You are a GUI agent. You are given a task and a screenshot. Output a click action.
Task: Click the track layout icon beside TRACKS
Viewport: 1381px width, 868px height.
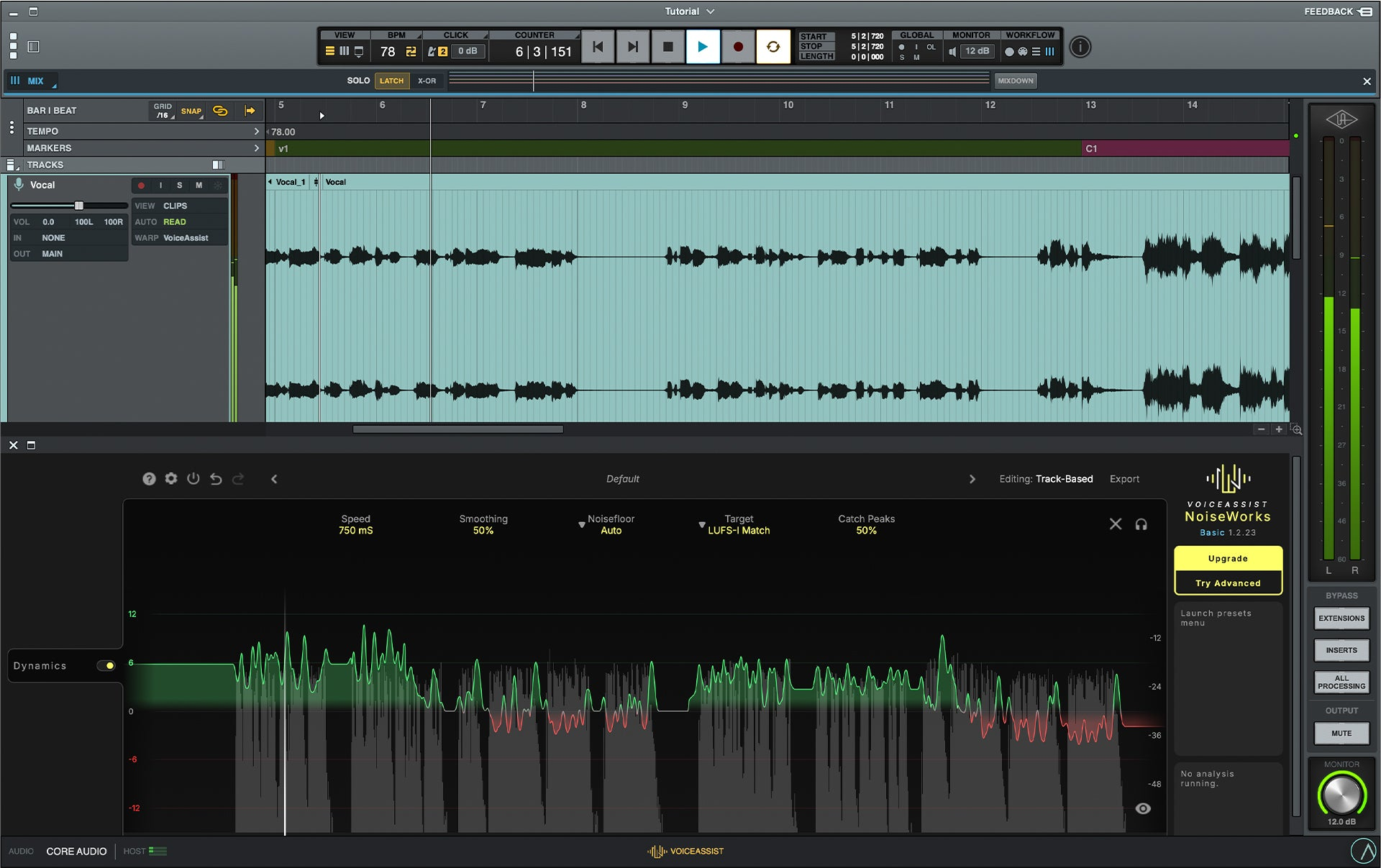(x=12, y=165)
